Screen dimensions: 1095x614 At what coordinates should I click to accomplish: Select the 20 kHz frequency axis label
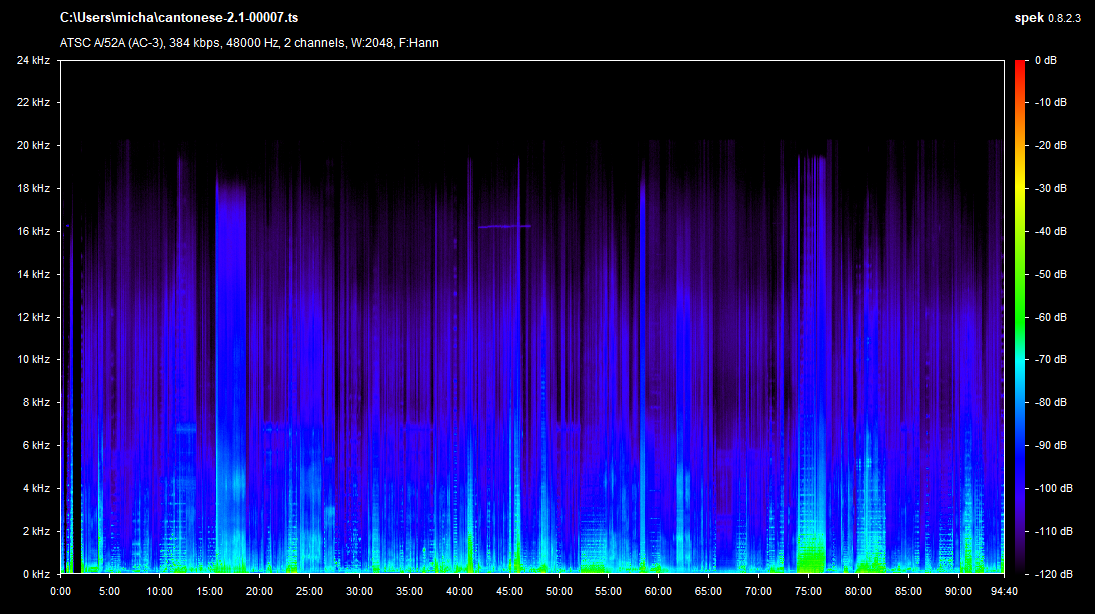click(x=33, y=146)
